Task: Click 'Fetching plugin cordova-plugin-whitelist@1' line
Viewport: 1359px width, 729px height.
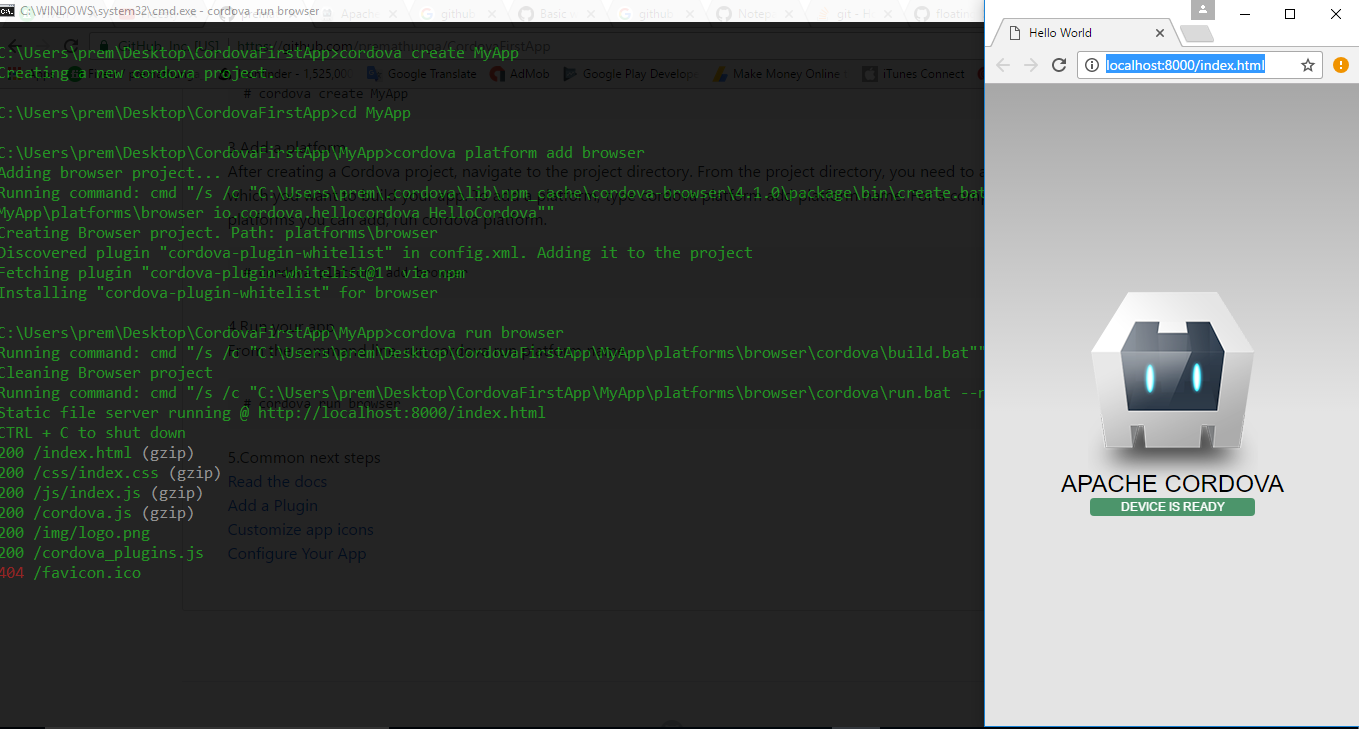Action: coord(232,273)
